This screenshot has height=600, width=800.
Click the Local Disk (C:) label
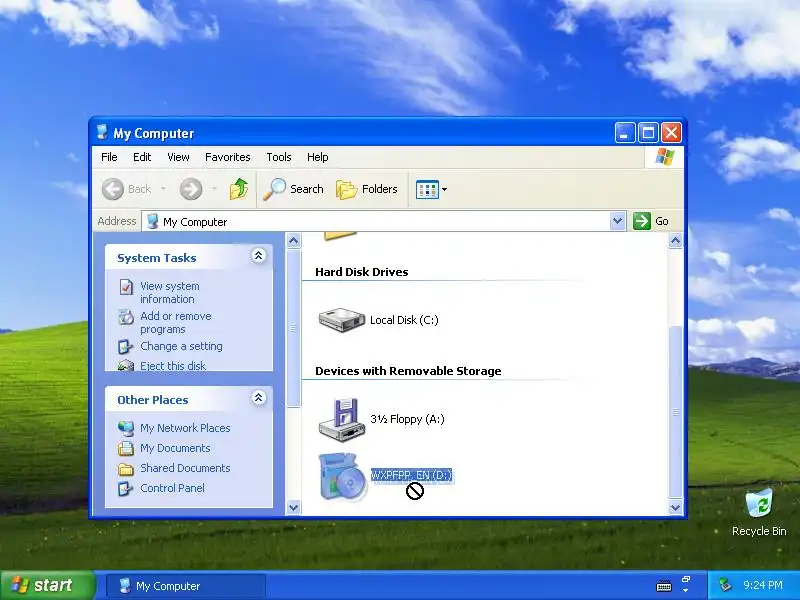coord(404,320)
